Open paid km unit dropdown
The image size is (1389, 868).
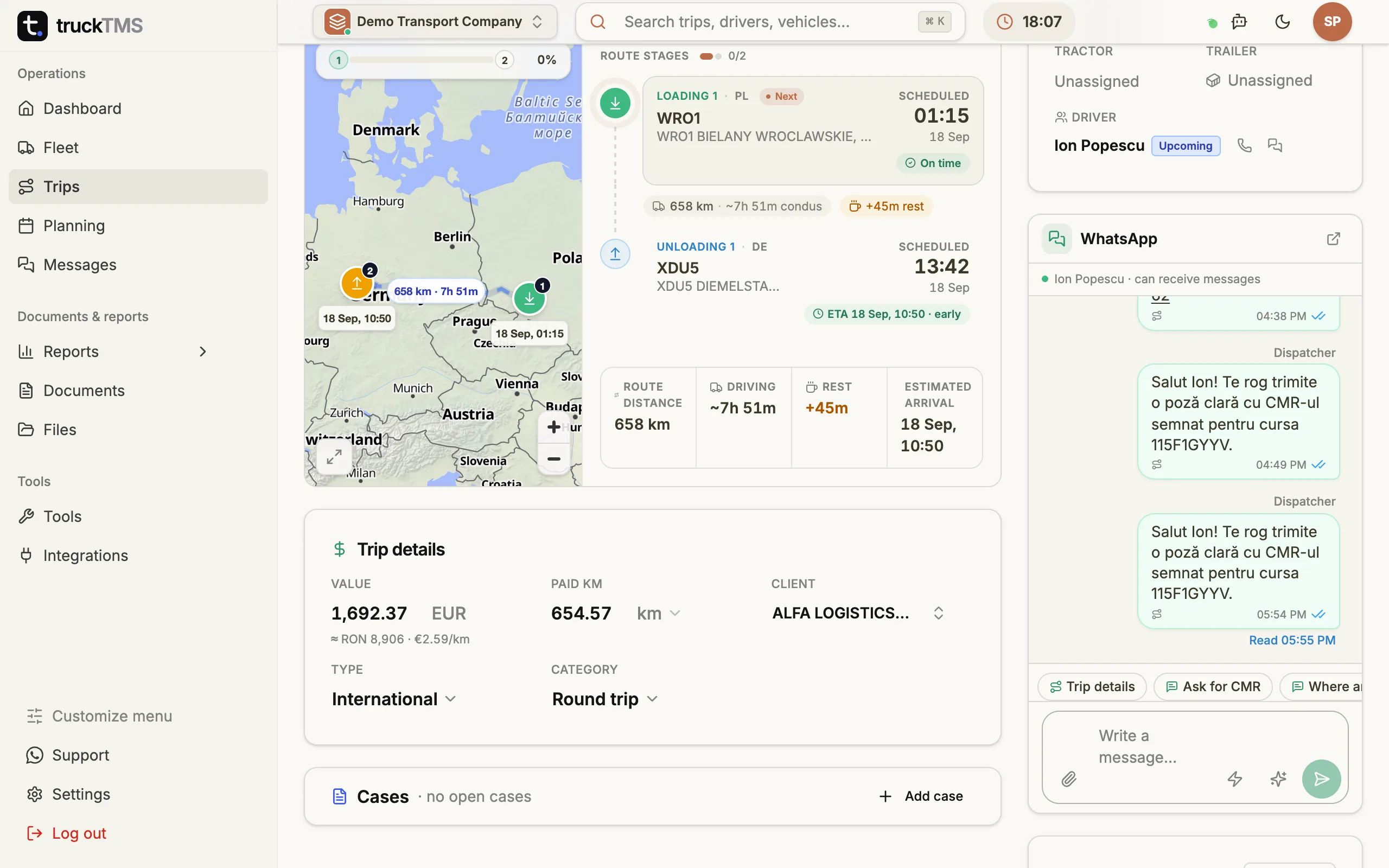click(658, 613)
